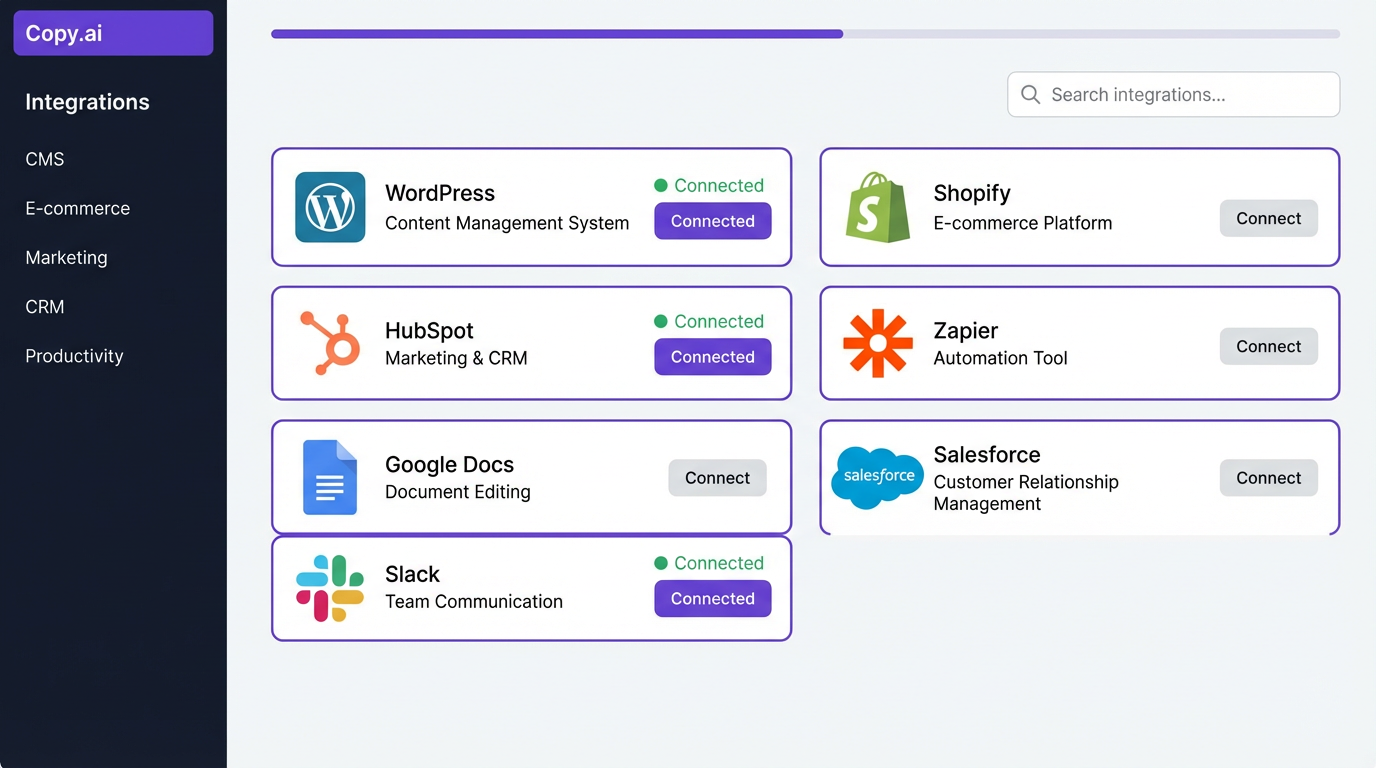Click the HubSpot sprocket icon

click(330, 343)
